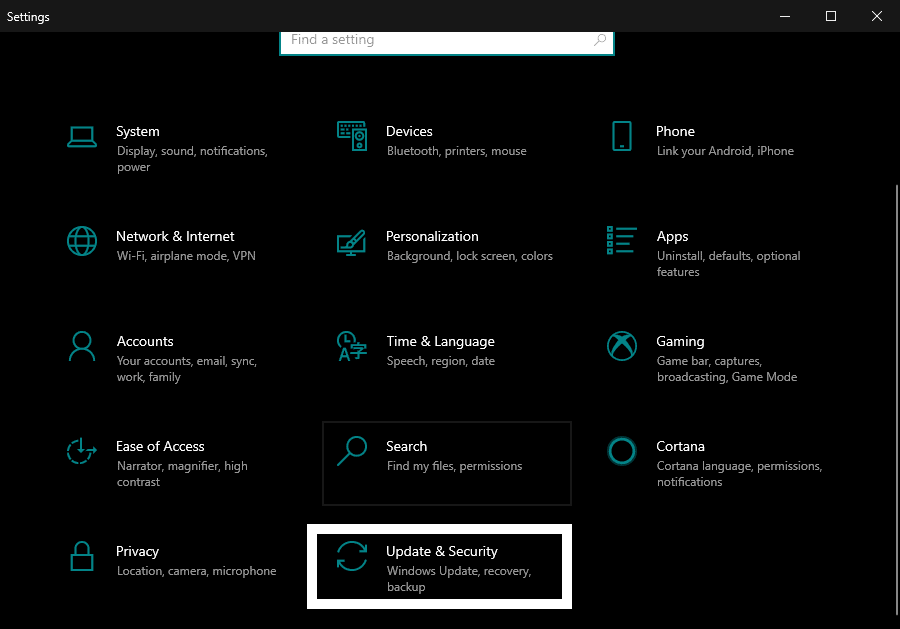
Task: Open Privacy settings title
Action: [137, 552]
